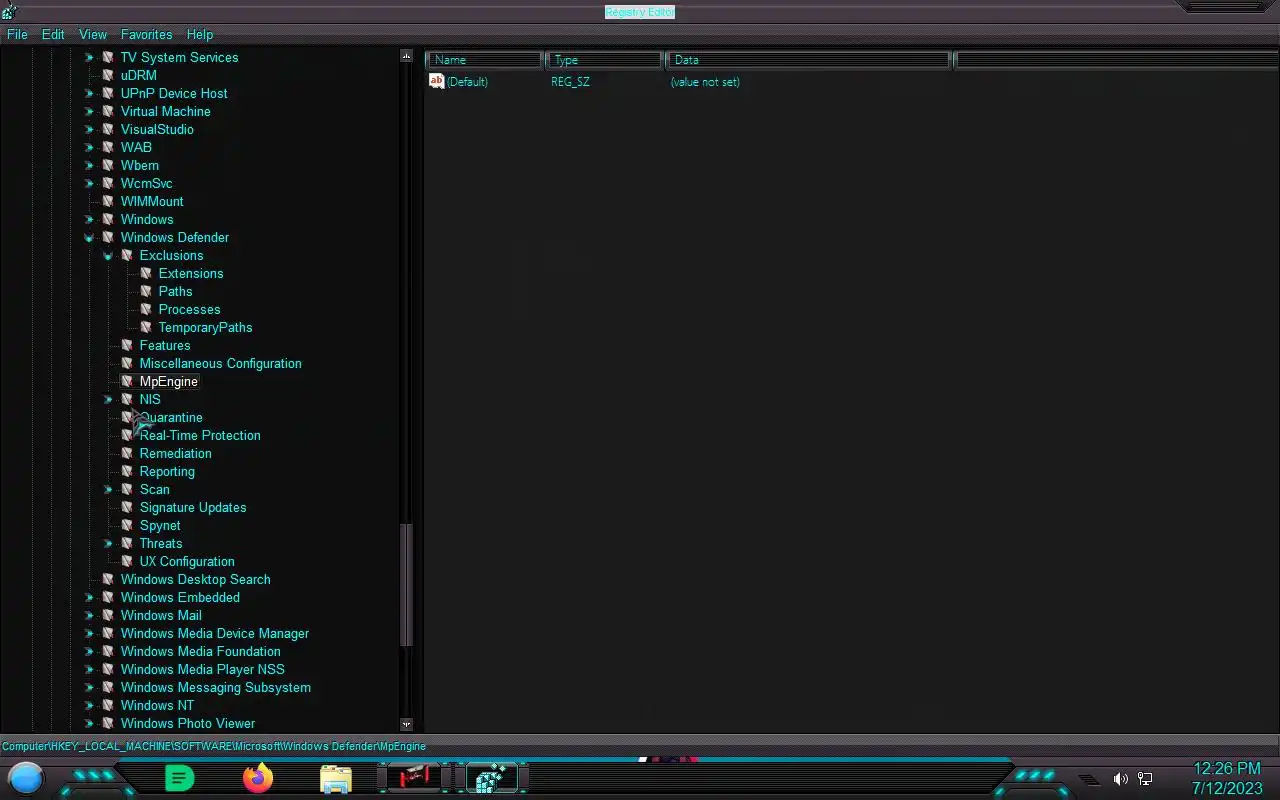
Task: Launch Firefox from the taskbar
Action: coord(258,778)
